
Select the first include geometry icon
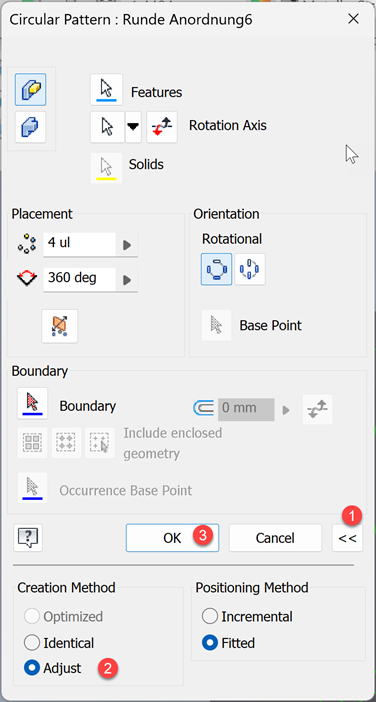32,442
